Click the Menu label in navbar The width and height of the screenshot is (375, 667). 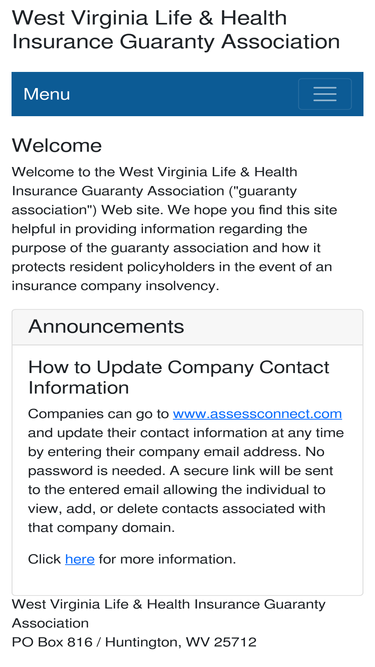(46, 94)
